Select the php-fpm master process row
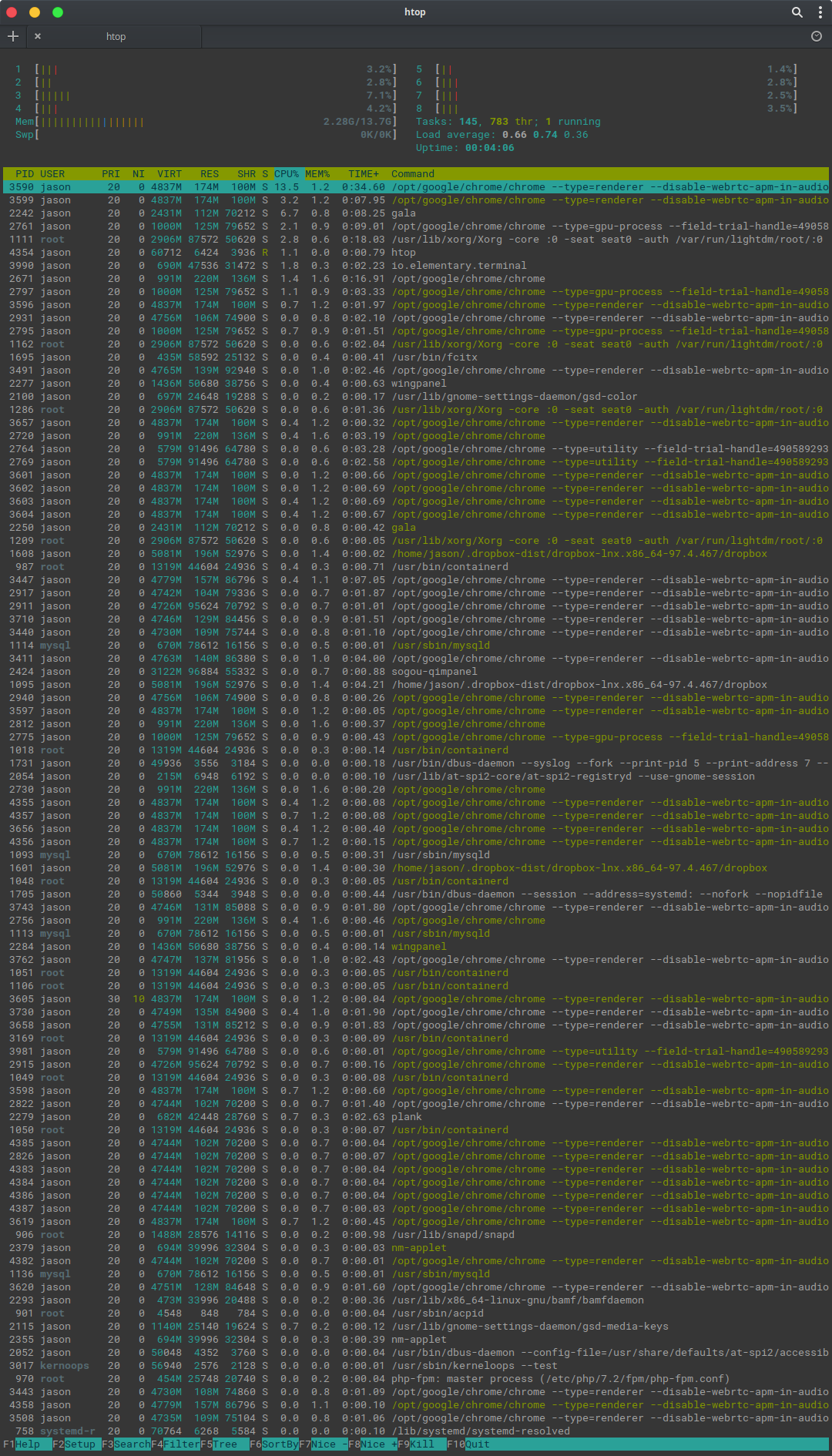Image resolution: width=832 pixels, height=1456 pixels. [x=416, y=1379]
